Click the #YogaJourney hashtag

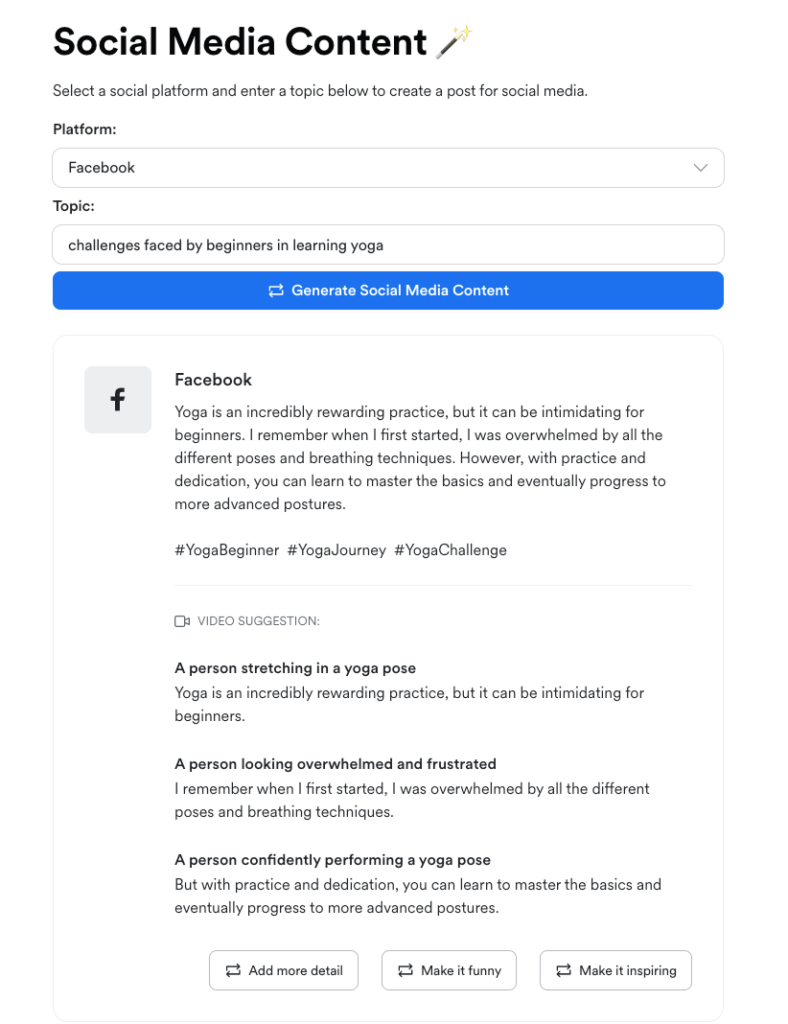336,550
